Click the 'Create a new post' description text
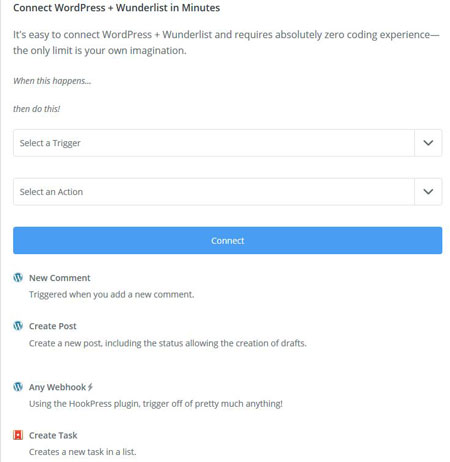This screenshot has height=462, width=450. click(x=168, y=343)
